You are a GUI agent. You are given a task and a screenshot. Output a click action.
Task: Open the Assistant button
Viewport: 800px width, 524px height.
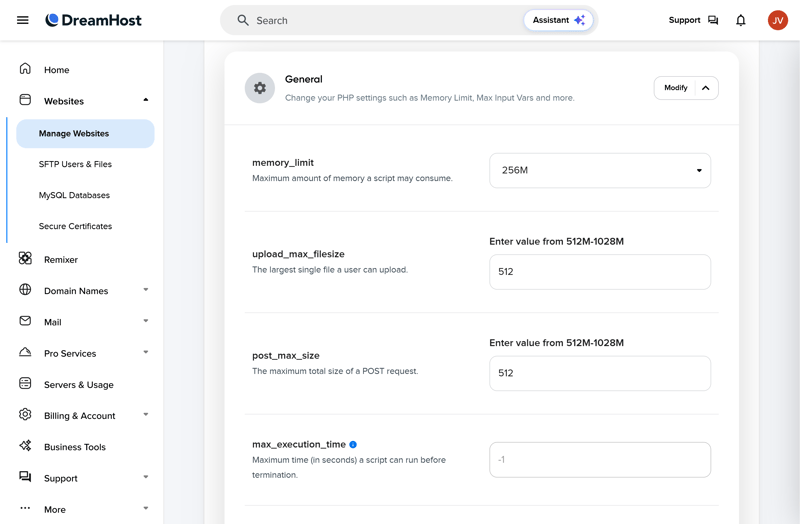coord(558,20)
